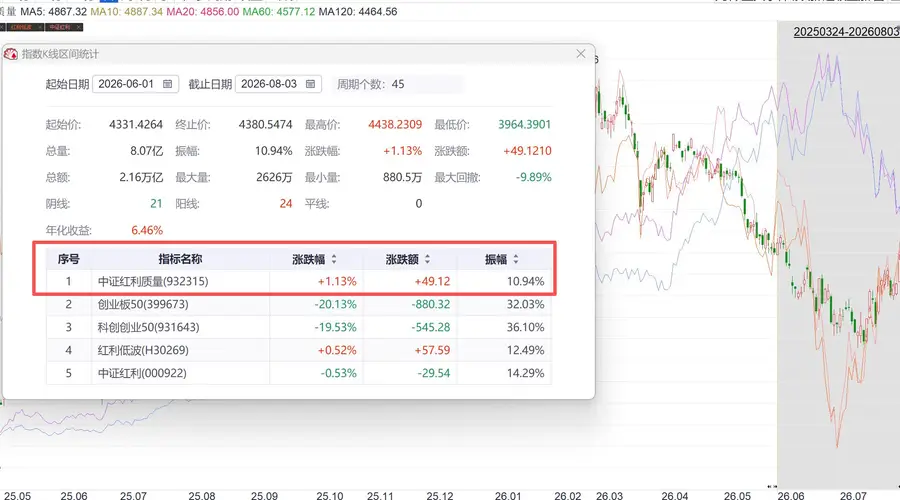900x500 pixels.
Task: Select row 红利低波(H30269)
Action: pos(298,350)
